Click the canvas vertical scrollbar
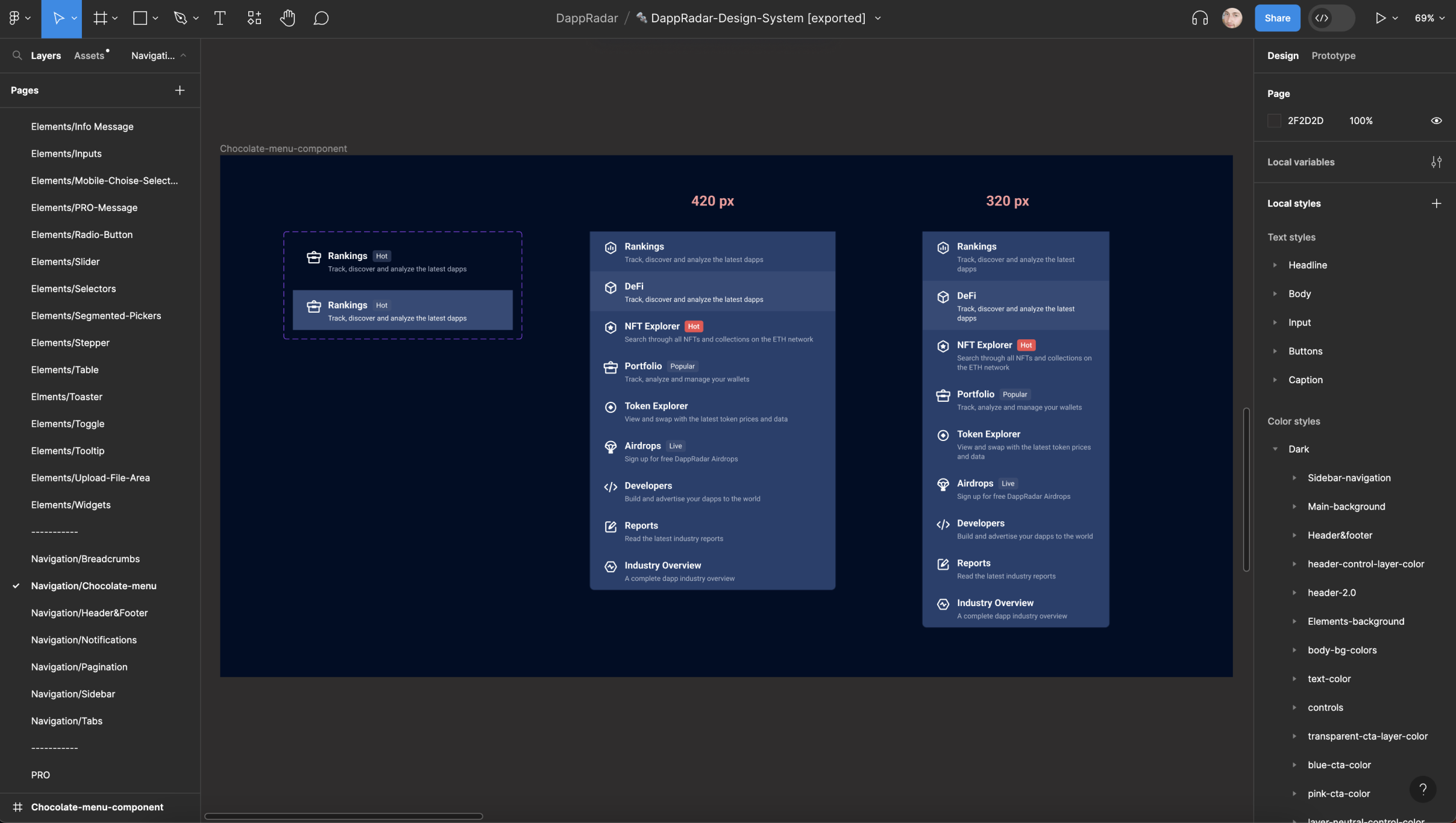 click(1246, 489)
